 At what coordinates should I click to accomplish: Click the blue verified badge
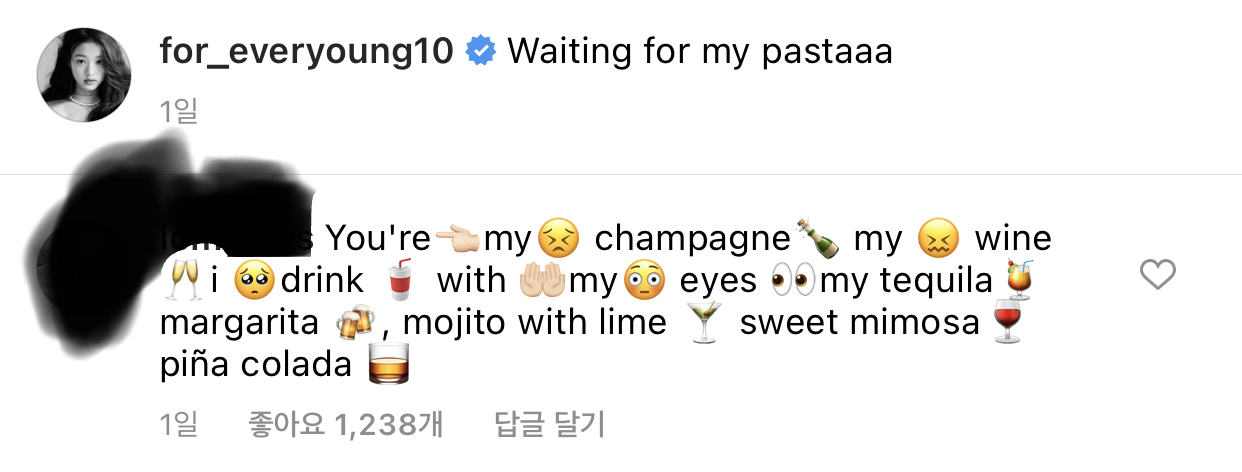click(481, 51)
